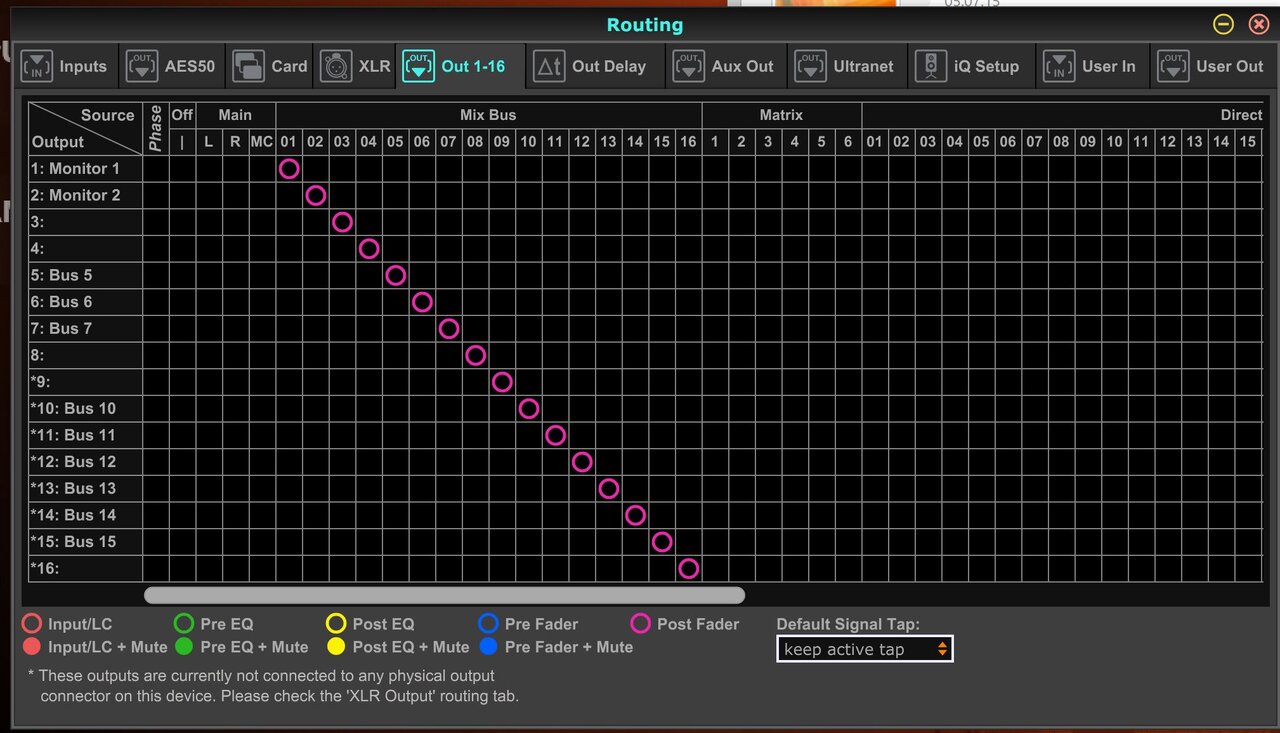Click the Off cell for Monitor 2 row
This screenshot has width=1280, height=733.
[x=182, y=196]
